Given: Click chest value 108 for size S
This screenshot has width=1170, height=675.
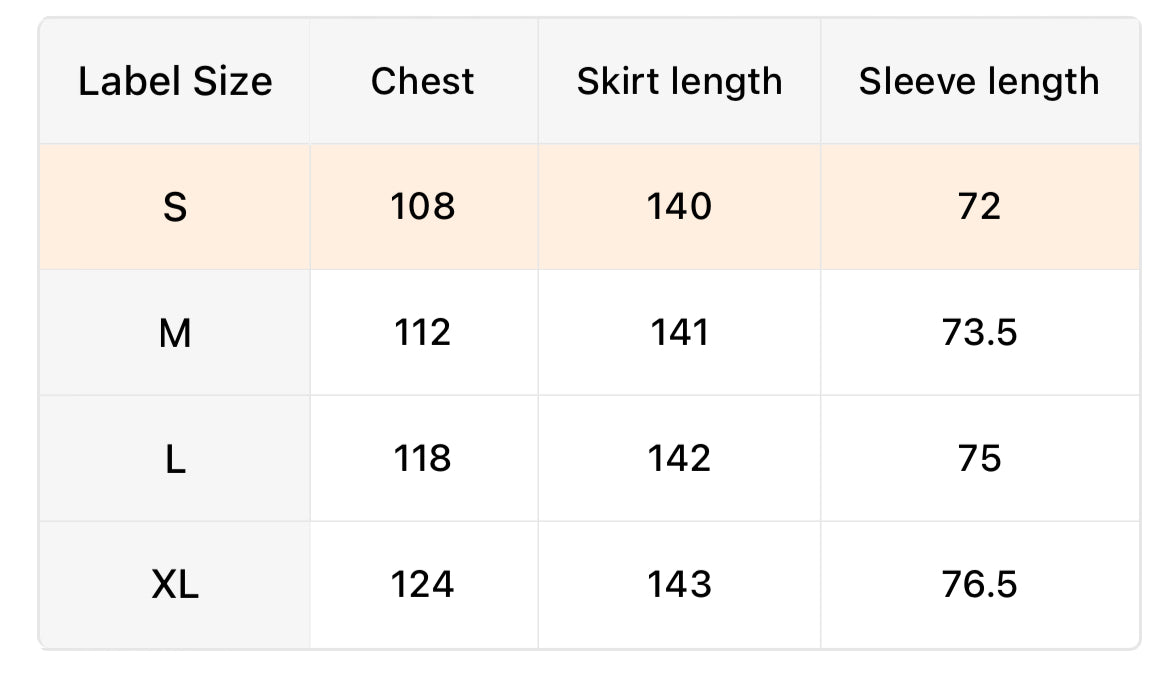Looking at the screenshot, I should pyautogui.click(x=423, y=207).
